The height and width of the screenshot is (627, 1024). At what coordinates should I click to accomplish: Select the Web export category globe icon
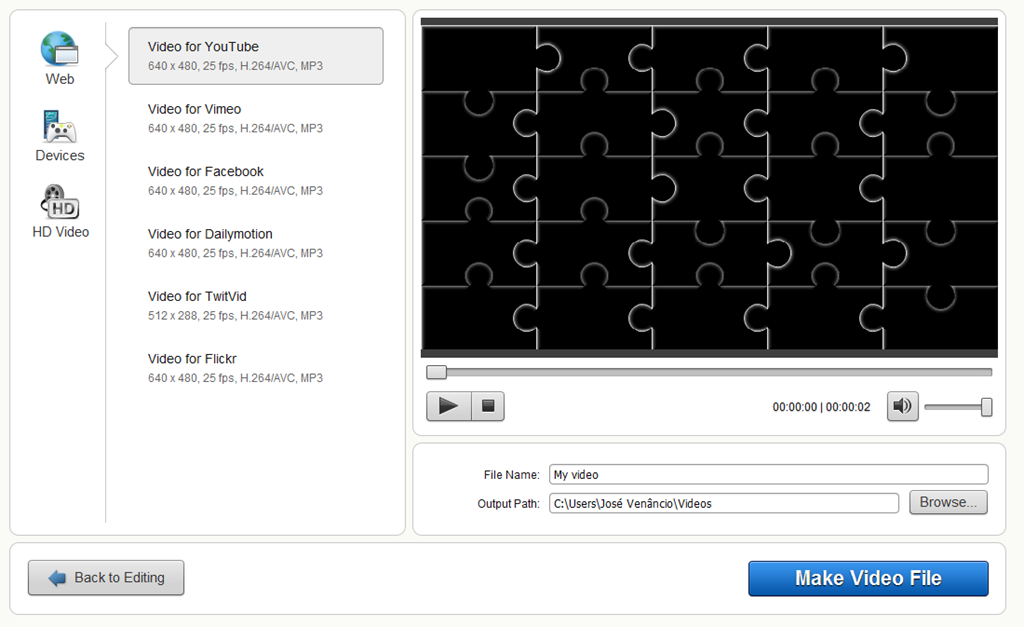pos(58,47)
